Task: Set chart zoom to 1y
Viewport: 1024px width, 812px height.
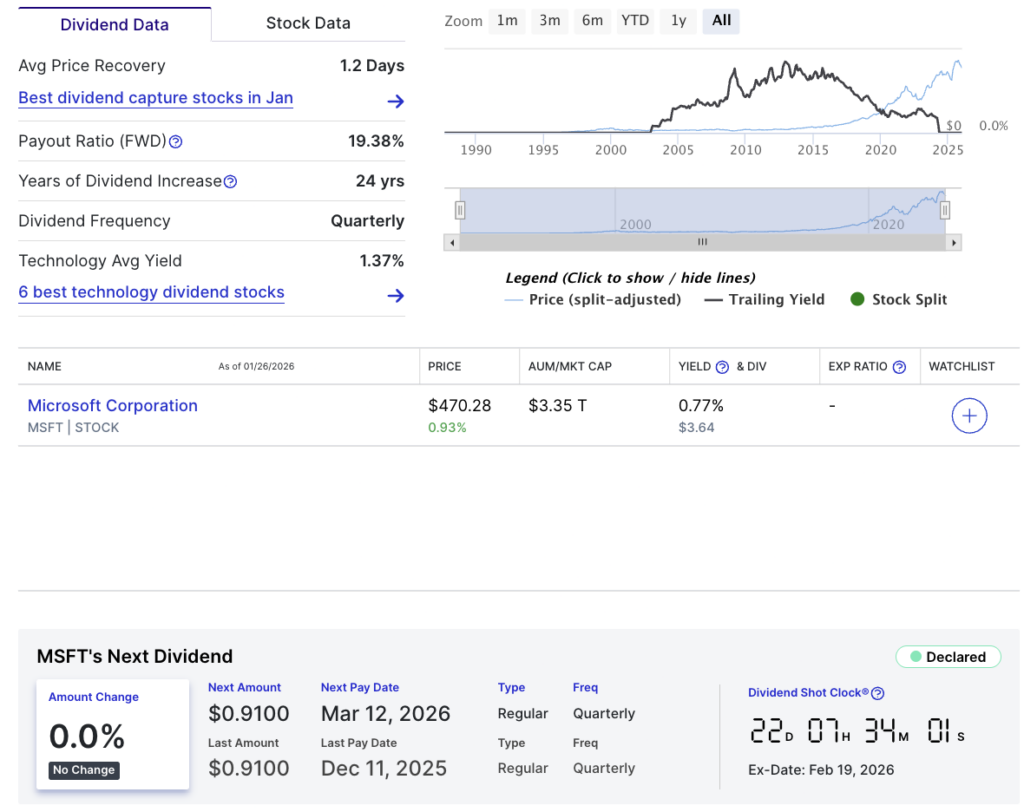Action: (x=679, y=20)
